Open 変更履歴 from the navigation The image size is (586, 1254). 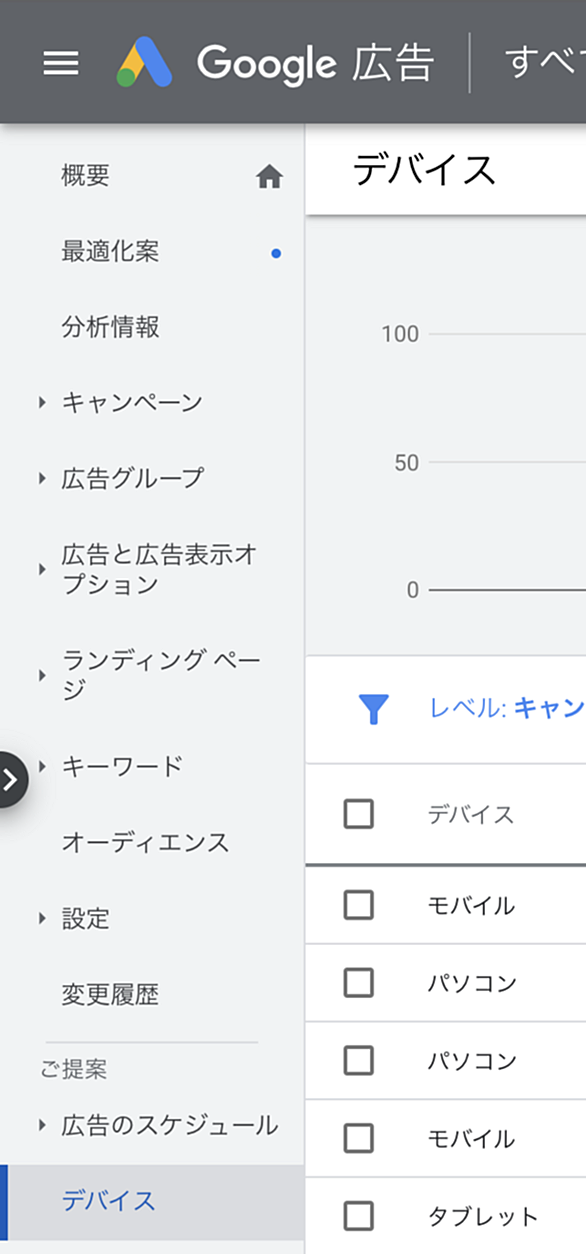[x=110, y=994]
